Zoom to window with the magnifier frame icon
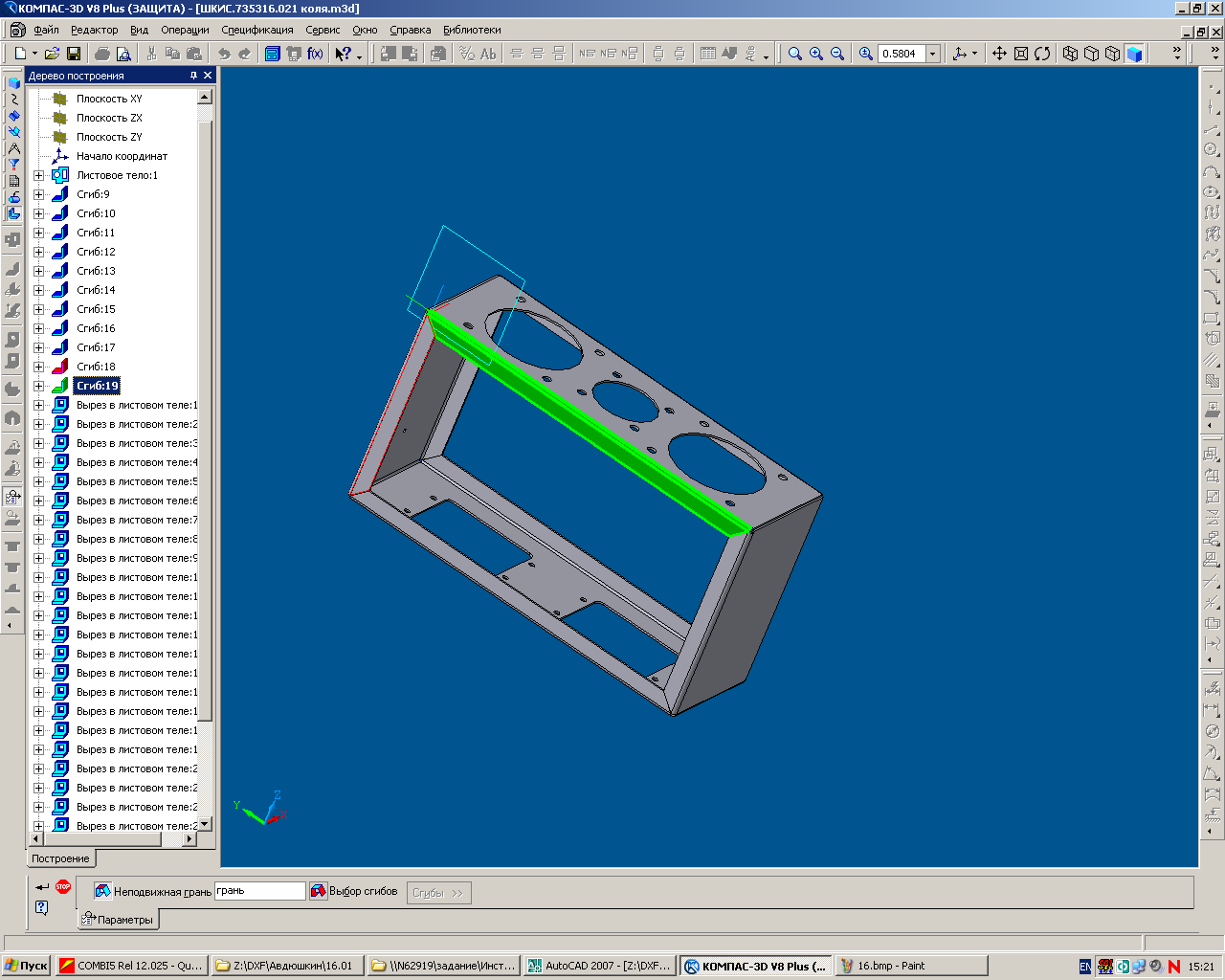Viewport: 1225px width, 980px height. click(795, 54)
